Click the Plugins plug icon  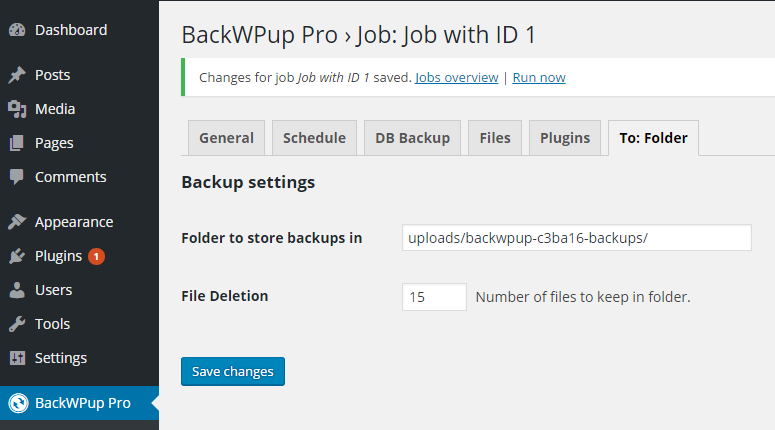click(17, 256)
